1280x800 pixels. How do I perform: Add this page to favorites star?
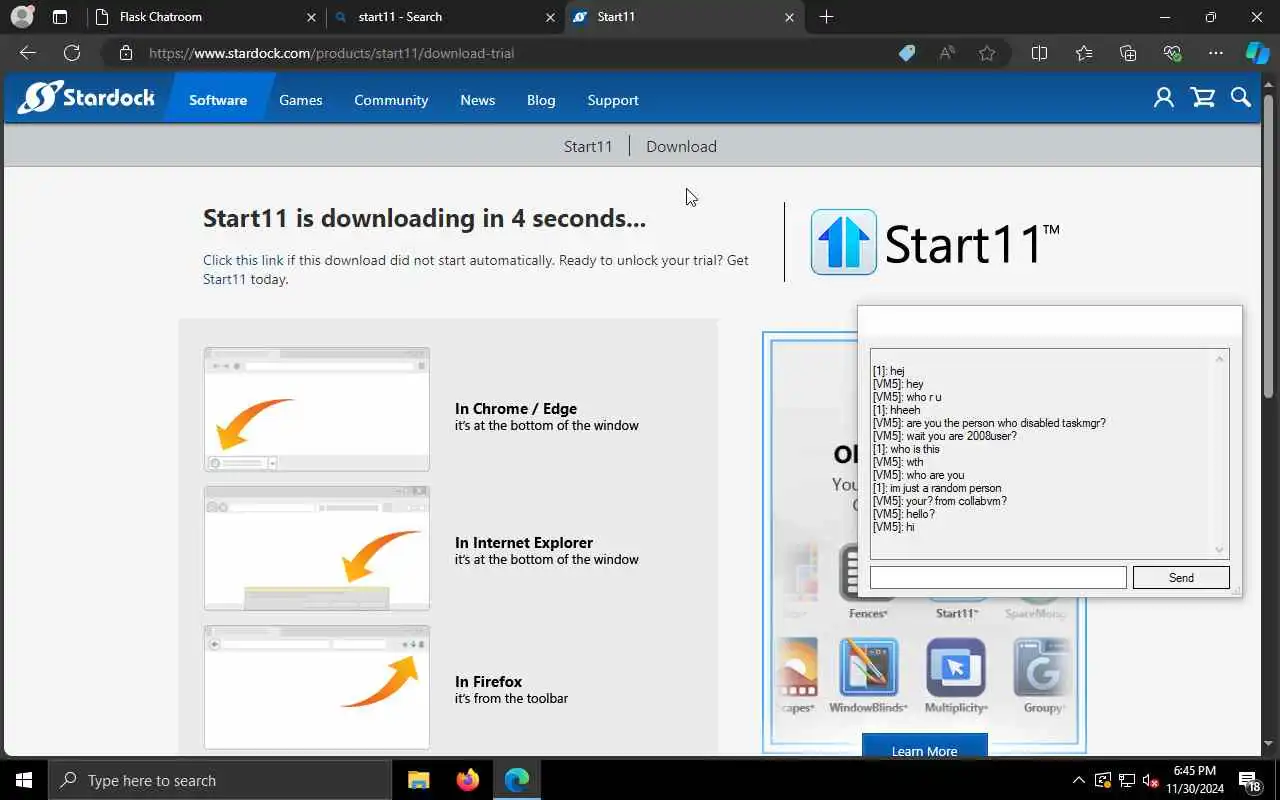pyautogui.click(x=987, y=53)
